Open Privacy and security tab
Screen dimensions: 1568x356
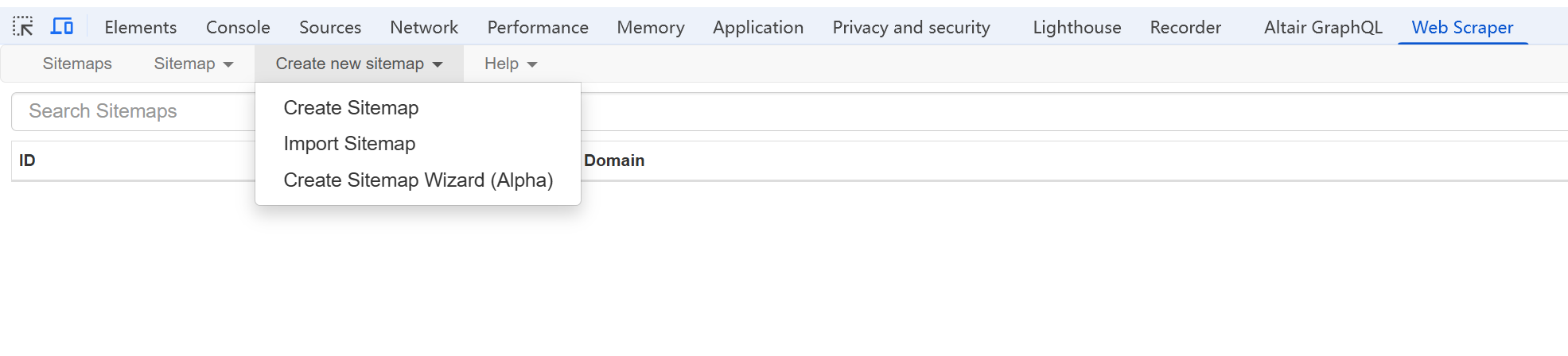pos(911,27)
